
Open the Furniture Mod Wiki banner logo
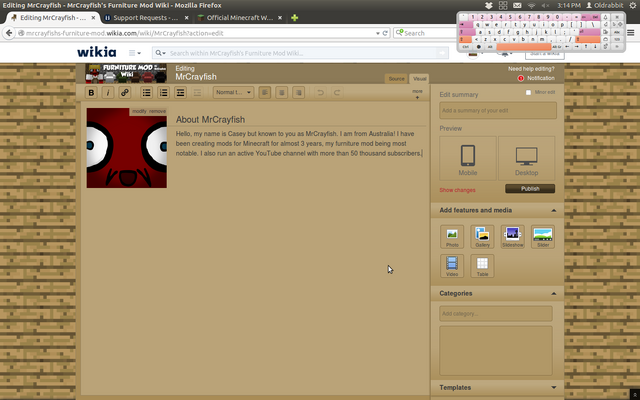(126, 73)
